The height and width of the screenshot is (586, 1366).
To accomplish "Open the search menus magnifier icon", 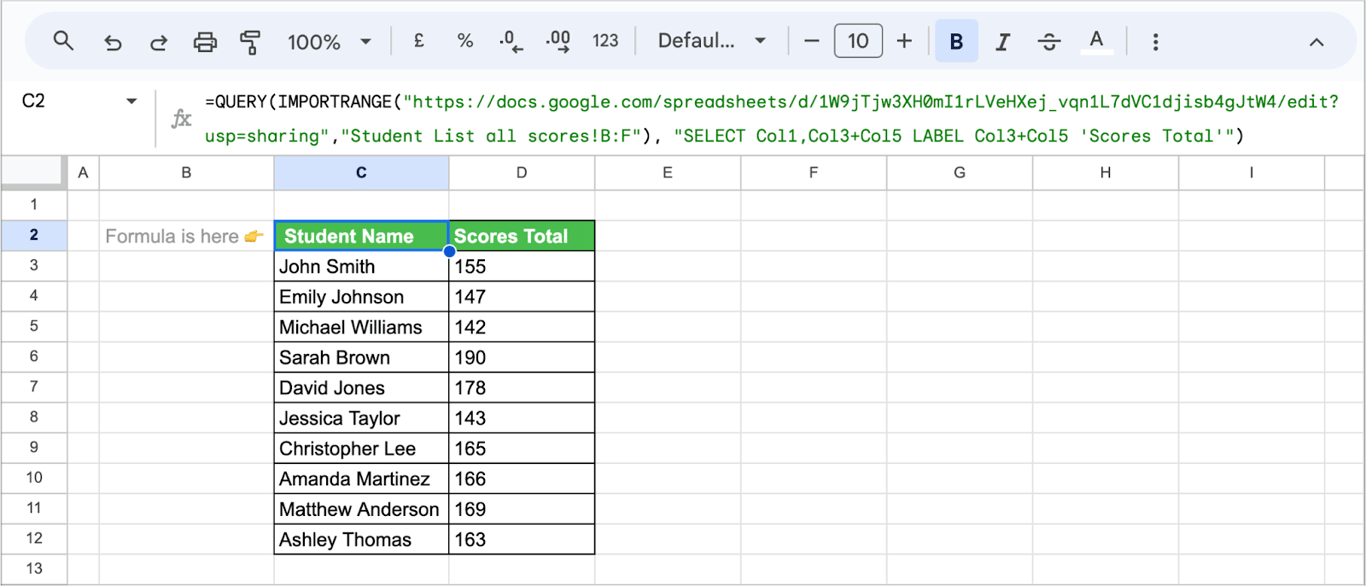I will [64, 41].
